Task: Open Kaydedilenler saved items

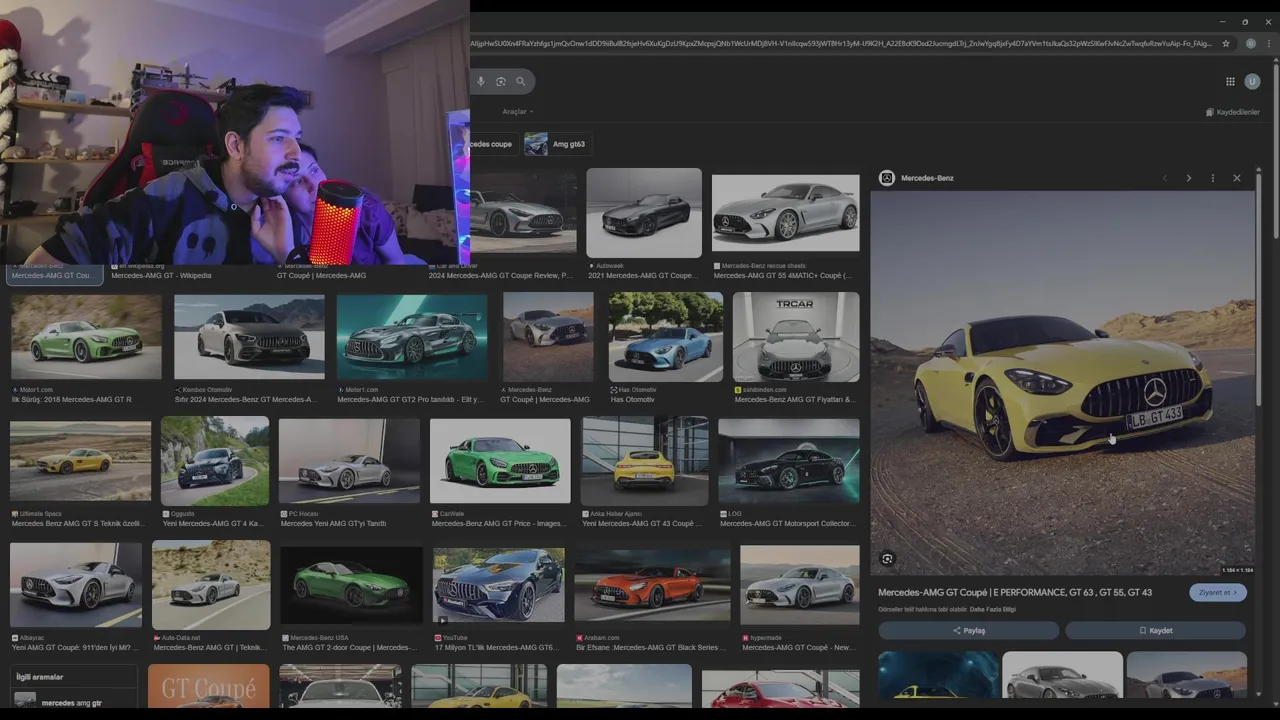Action: pyautogui.click(x=1233, y=112)
